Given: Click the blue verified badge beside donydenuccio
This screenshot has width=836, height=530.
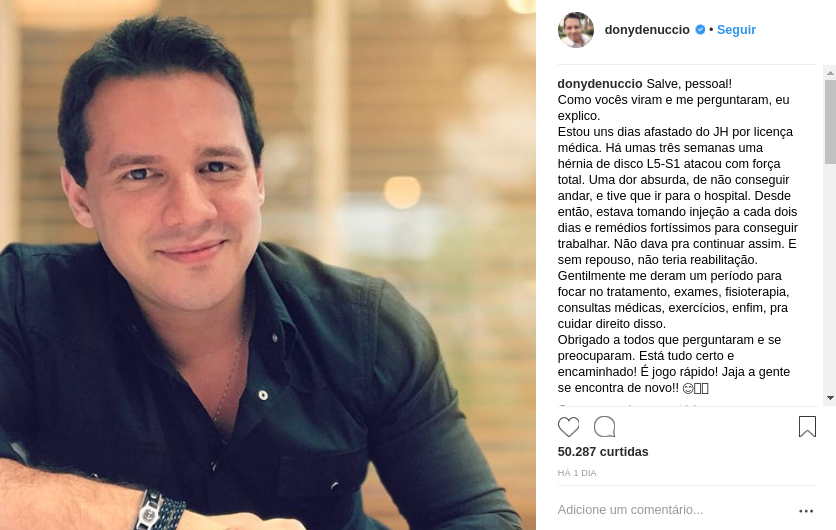Looking at the screenshot, I should click(700, 30).
